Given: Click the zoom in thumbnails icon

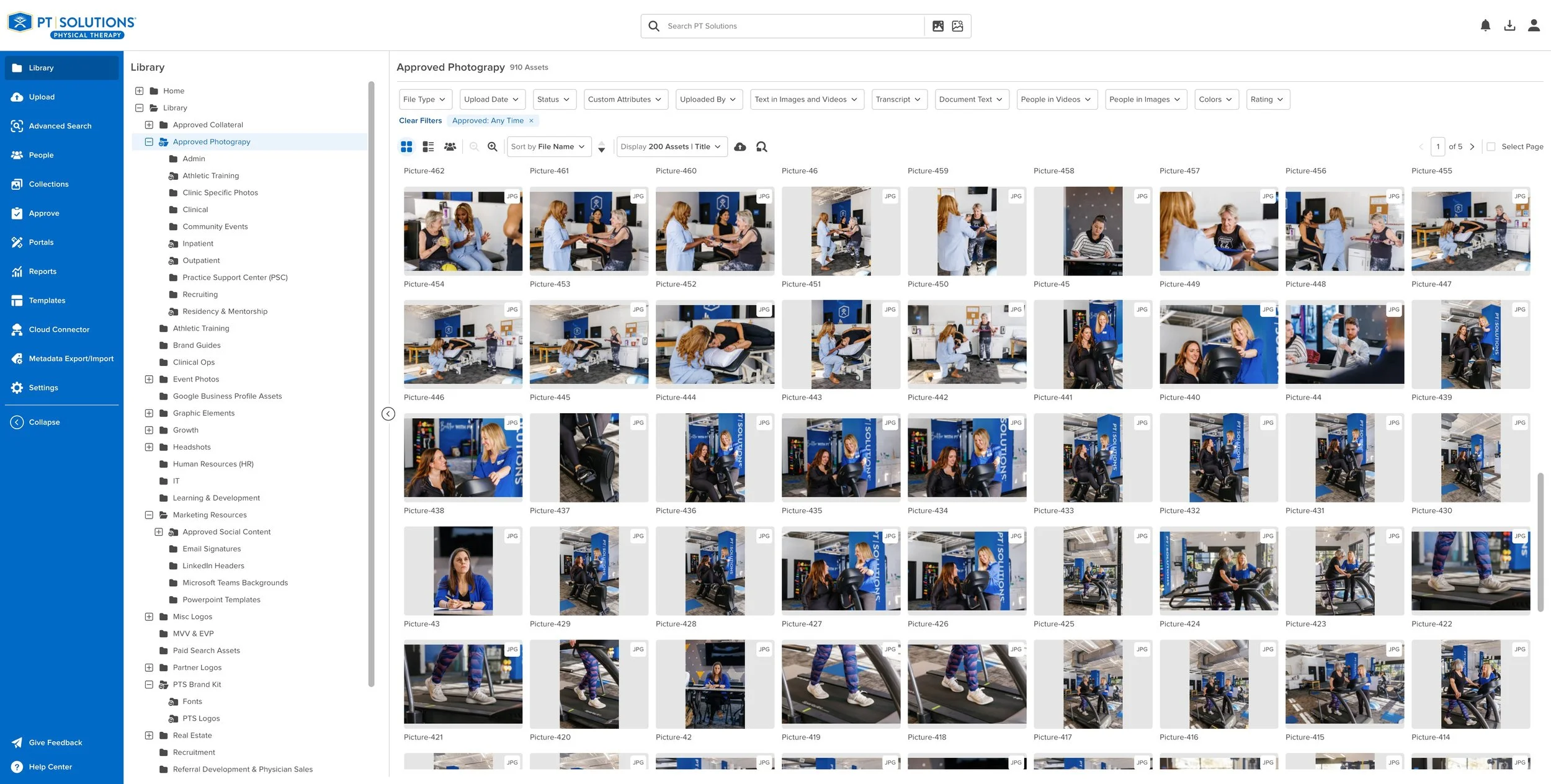Looking at the screenshot, I should (x=493, y=147).
